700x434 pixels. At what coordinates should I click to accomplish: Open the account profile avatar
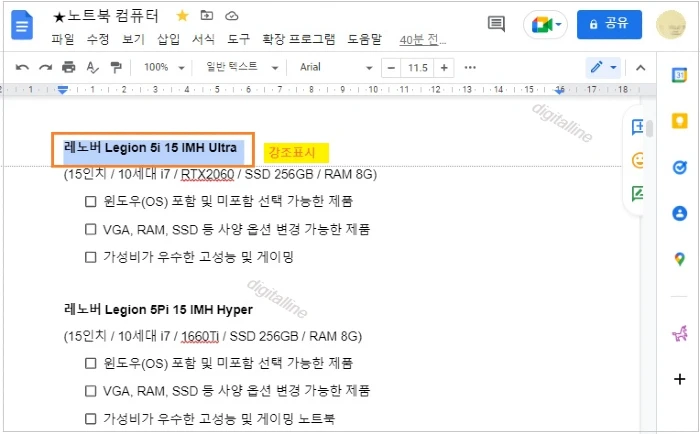click(671, 25)
